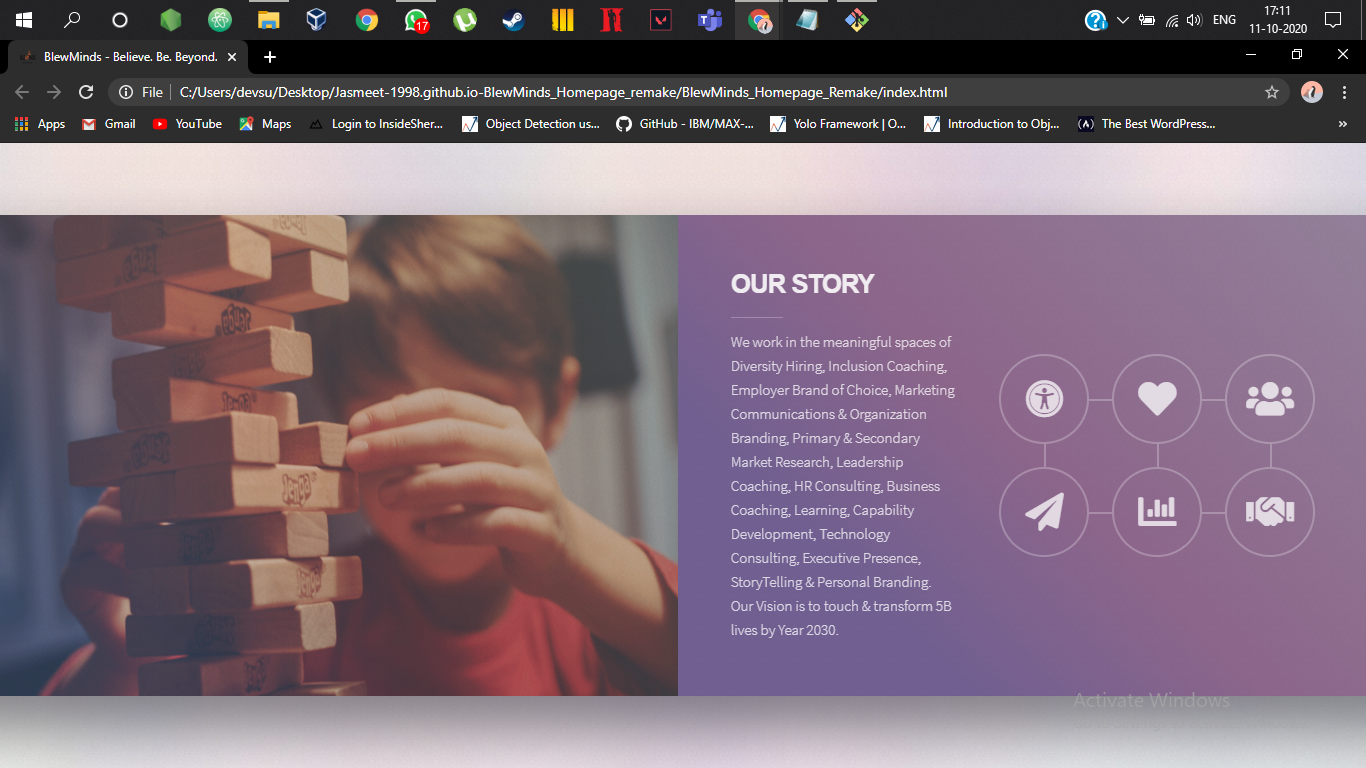This screenshot has height=768, width=1366.
Task: Open the volume control in system tray
Action: [x=1194, y=20]
